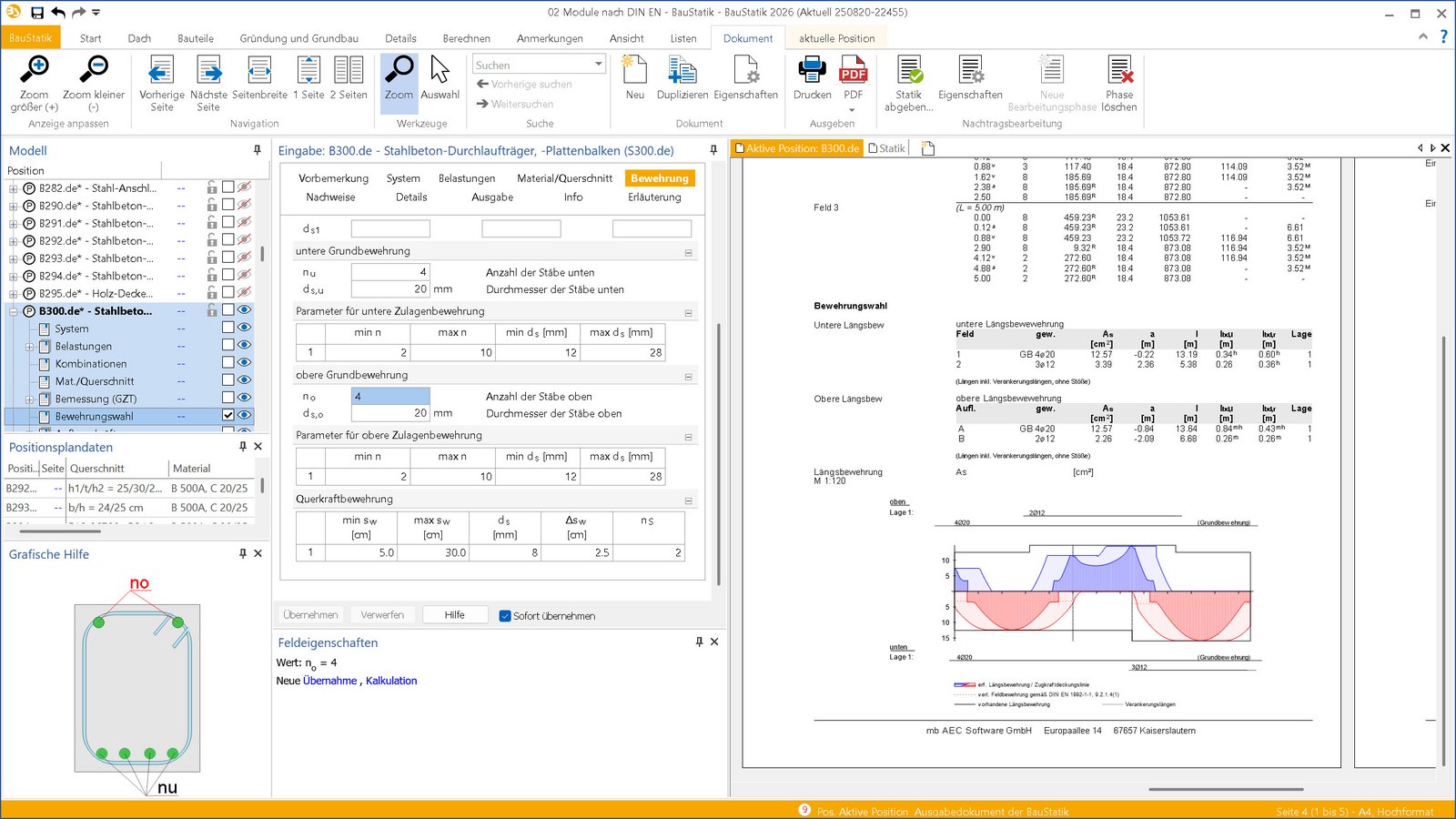1456x819 pixels.
Task: Click Duplizieren document icon
Action: click(x=682, y=71)
